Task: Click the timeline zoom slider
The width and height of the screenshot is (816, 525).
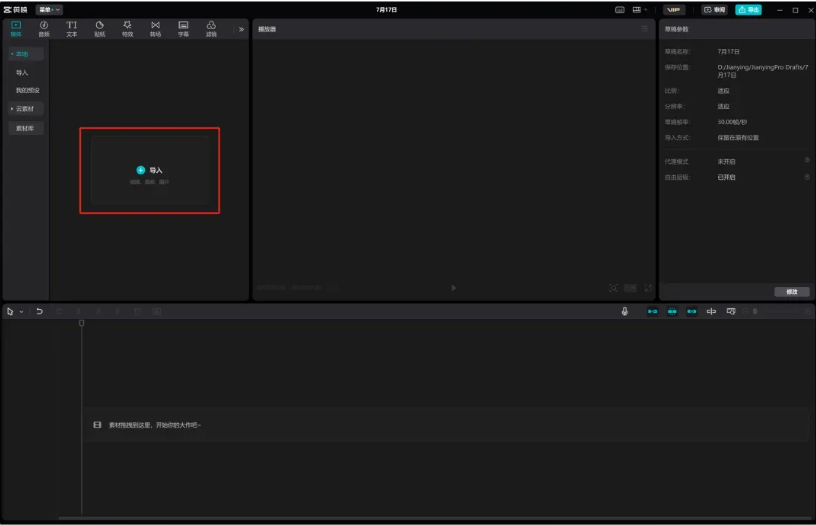Action: pyautogui.click(x=780, y=311)
